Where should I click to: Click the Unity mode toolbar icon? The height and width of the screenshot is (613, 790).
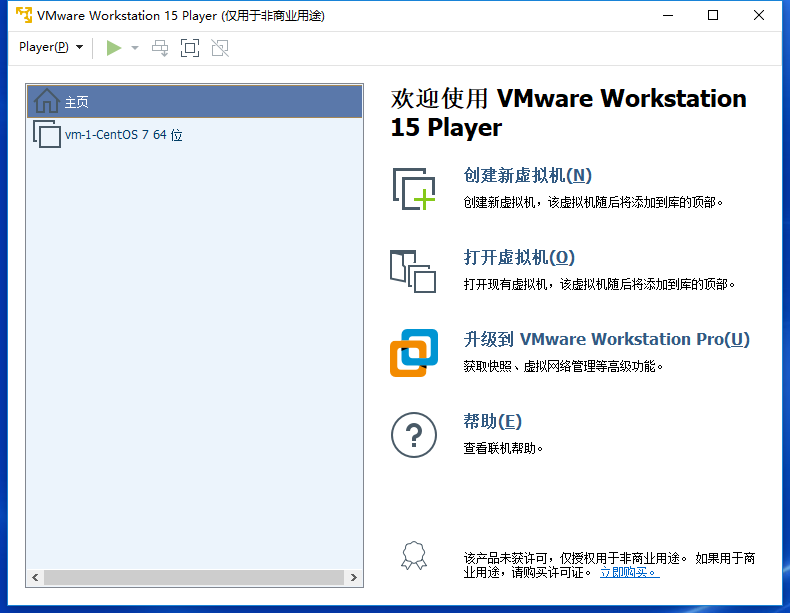tap(220, 48)
